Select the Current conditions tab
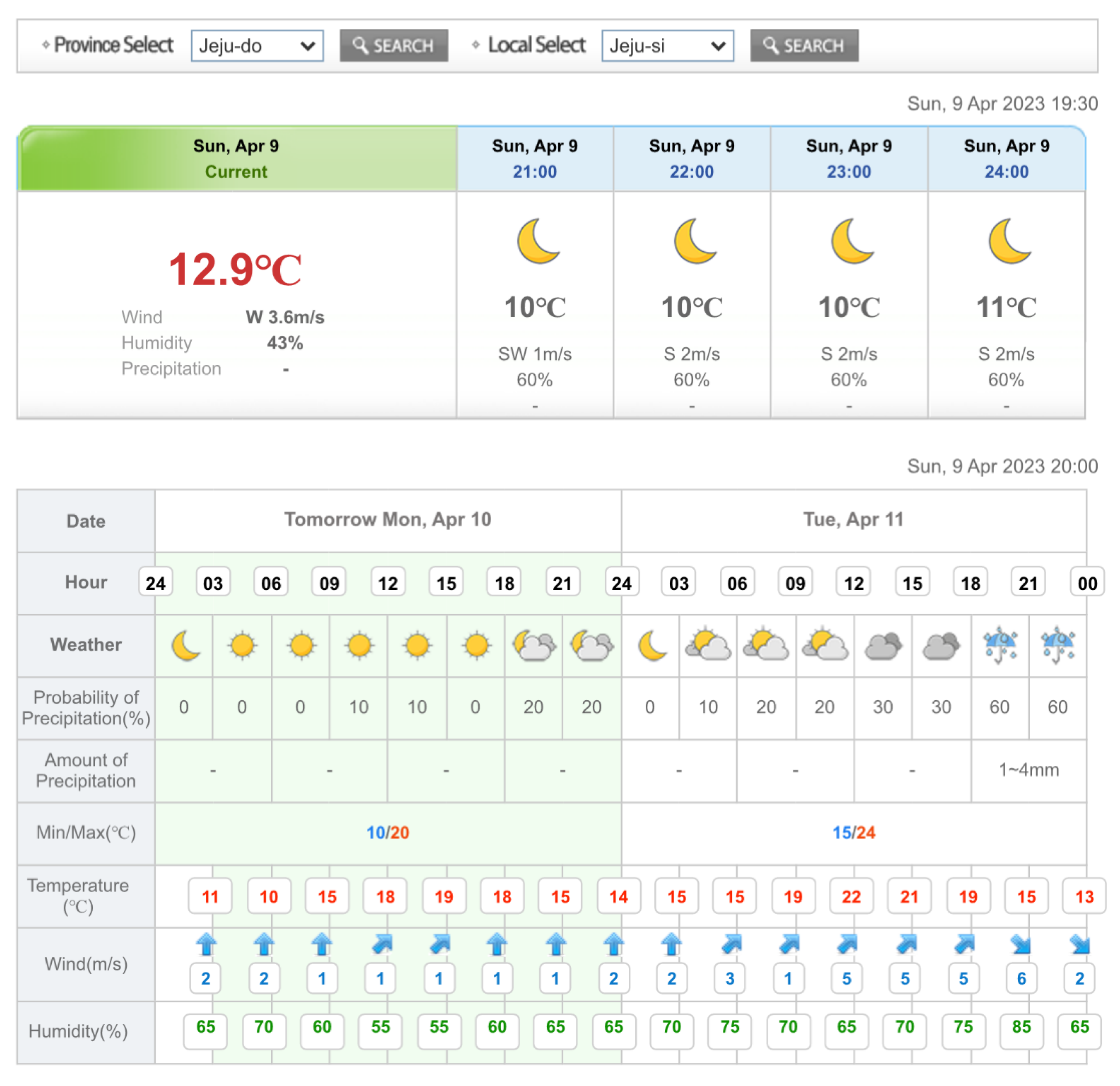The height and width of the screenshot is (1086, 1120). click(x=236, y=158)
